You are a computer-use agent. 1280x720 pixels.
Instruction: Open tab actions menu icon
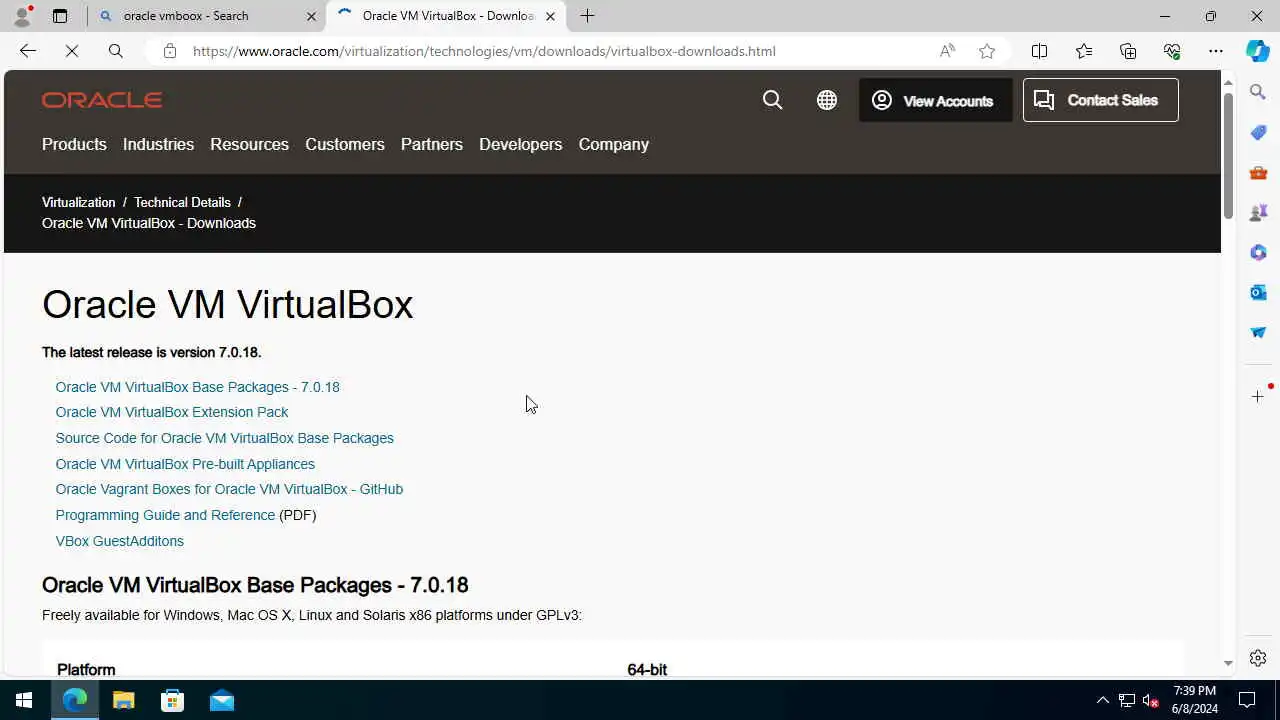60,16
